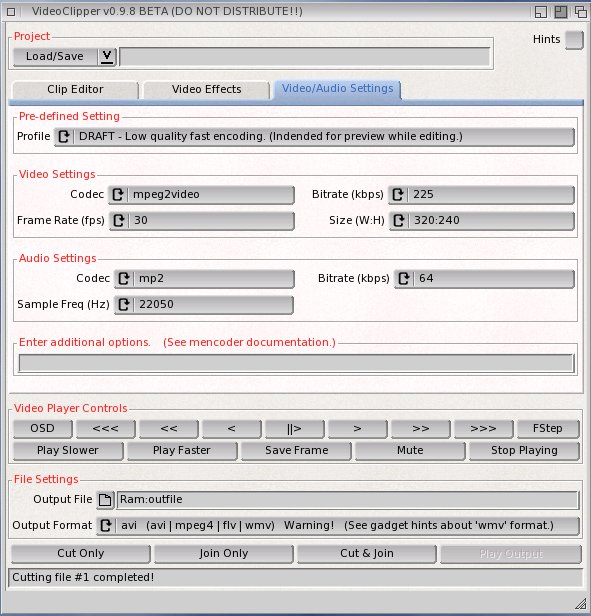Click the window zoom gadget

(561, 12)
